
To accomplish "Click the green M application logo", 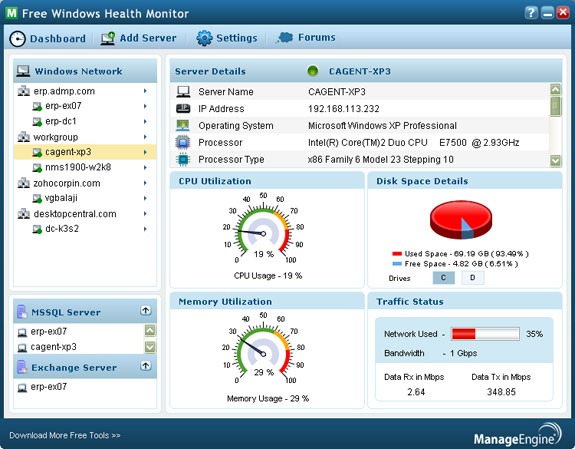I will tap(12, 13).
